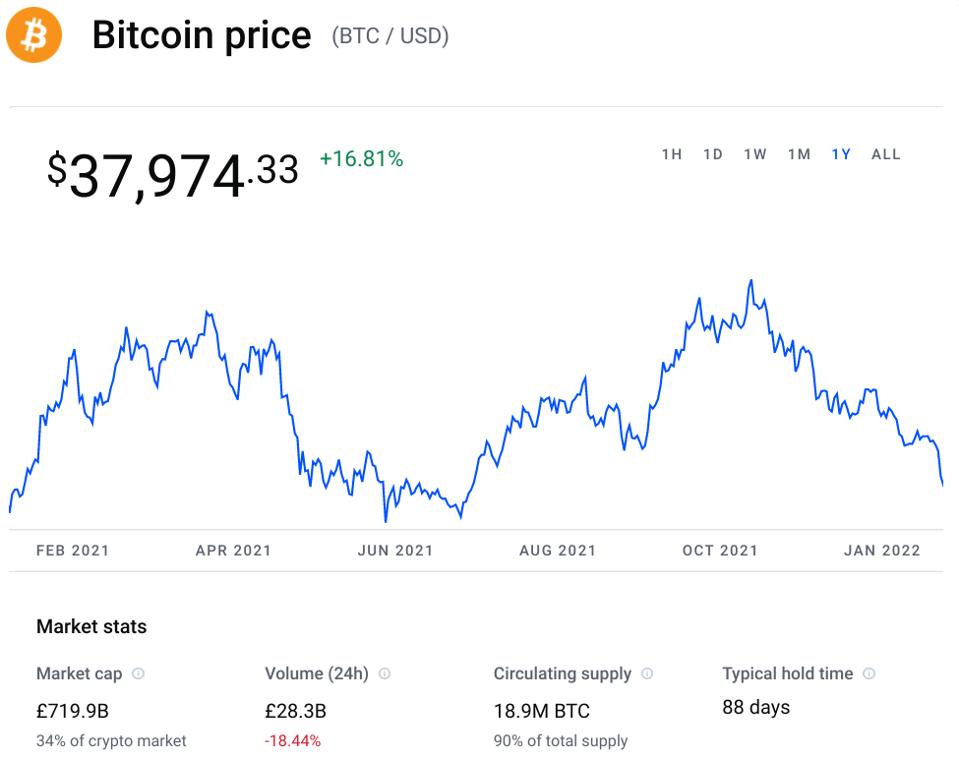Screen dimensions: 959x759
Task: Click the APR 2021 axis label
Action: (x=233, y=550)
